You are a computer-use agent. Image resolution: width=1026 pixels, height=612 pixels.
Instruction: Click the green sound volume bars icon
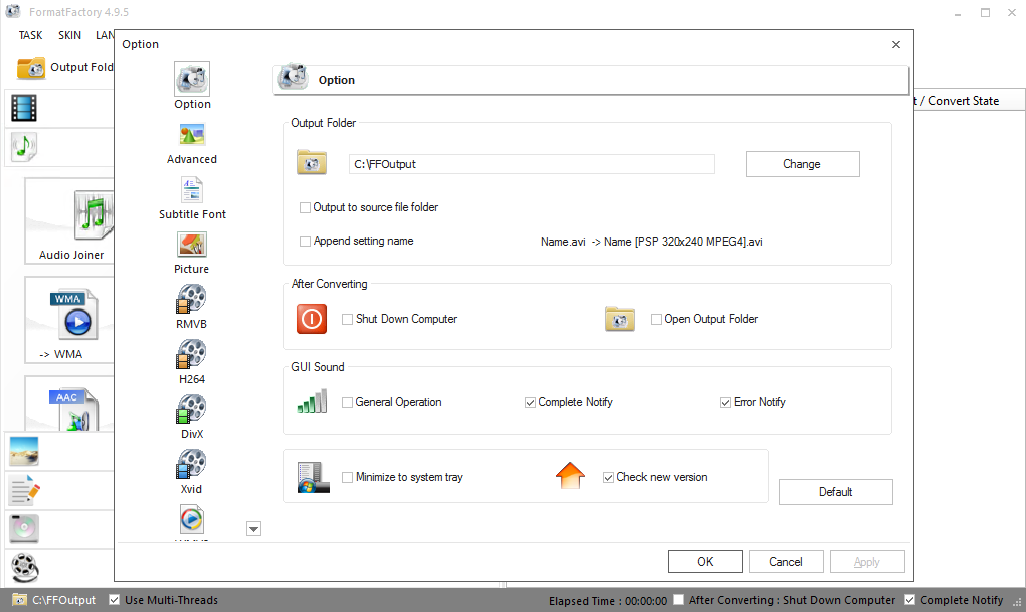pyautogui.click(x=313, y=401)
